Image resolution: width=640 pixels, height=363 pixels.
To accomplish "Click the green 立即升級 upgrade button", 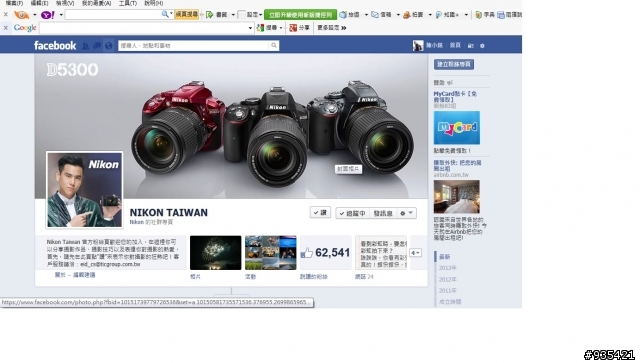I will point(300,15).
